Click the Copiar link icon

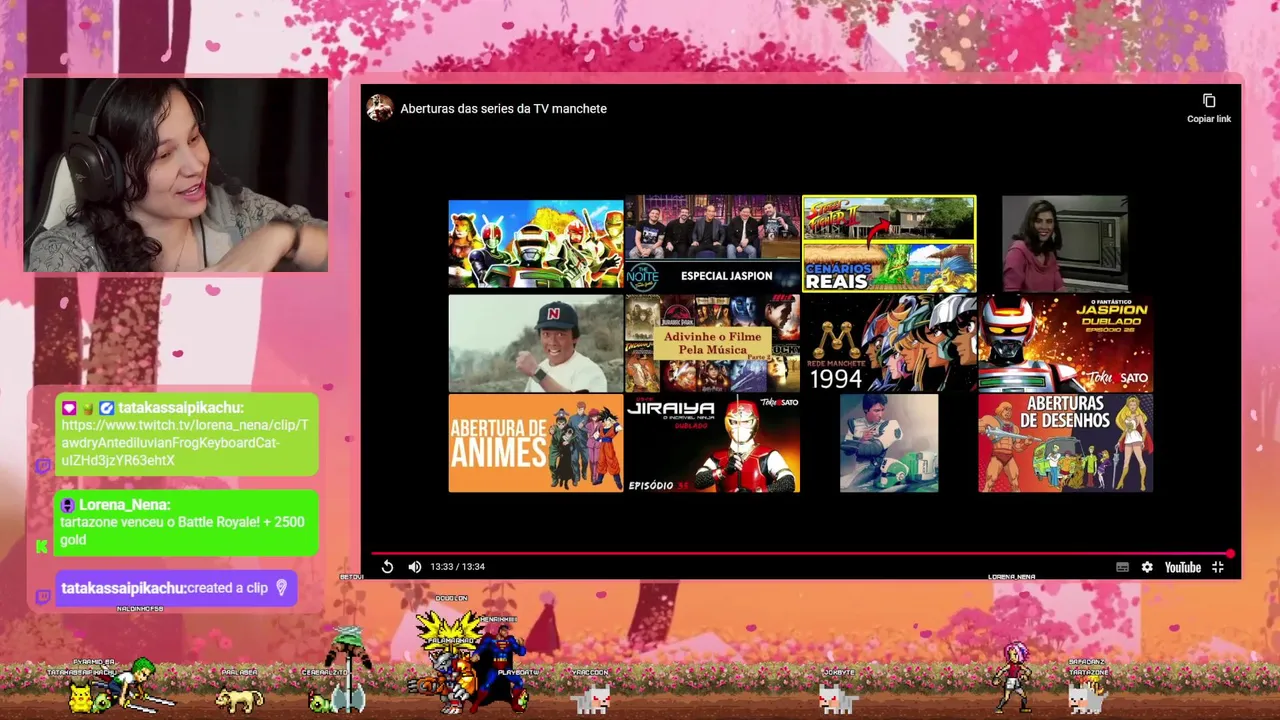tap(1209, 101)
